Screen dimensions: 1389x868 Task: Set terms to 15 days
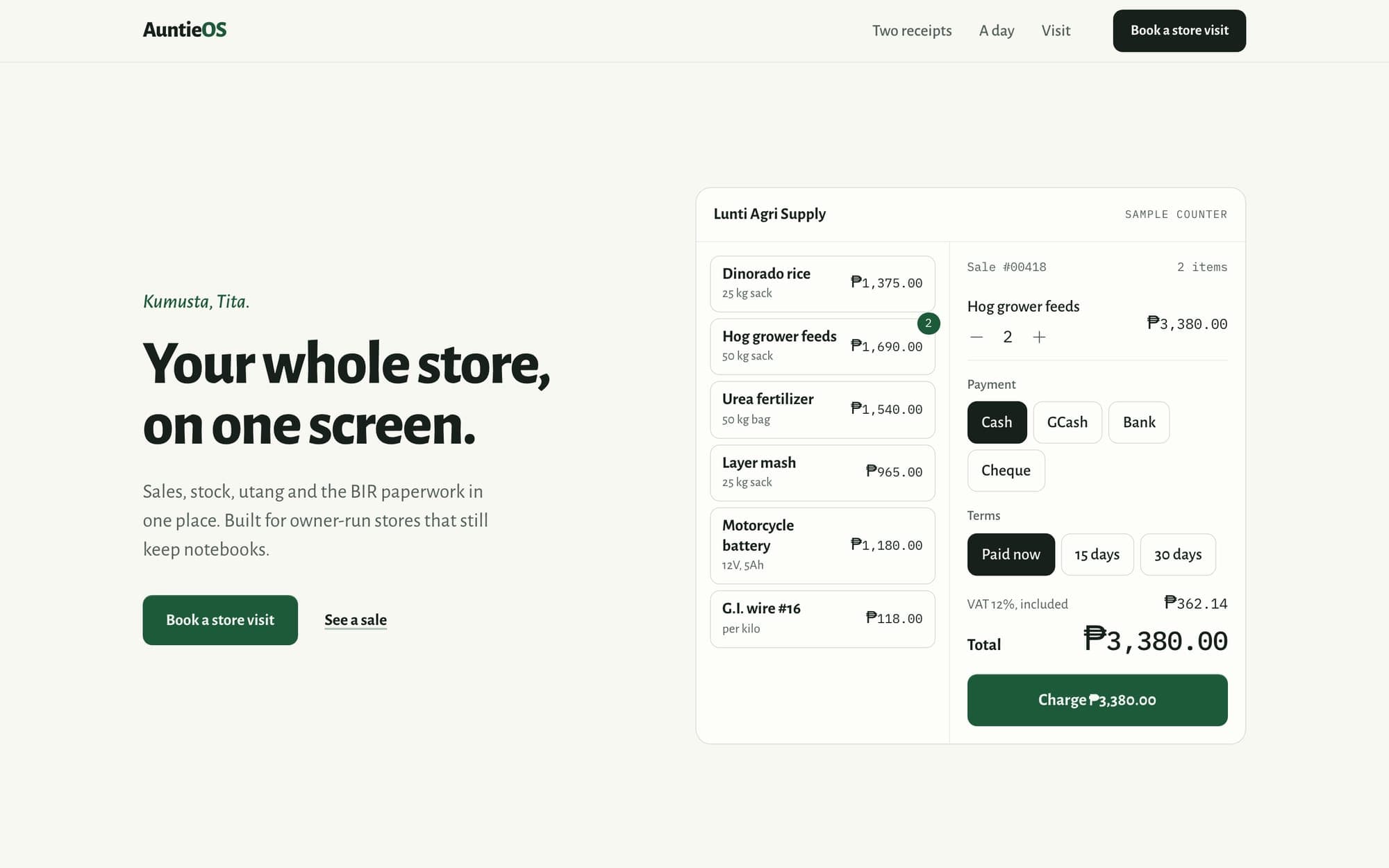coord(1097,554)
